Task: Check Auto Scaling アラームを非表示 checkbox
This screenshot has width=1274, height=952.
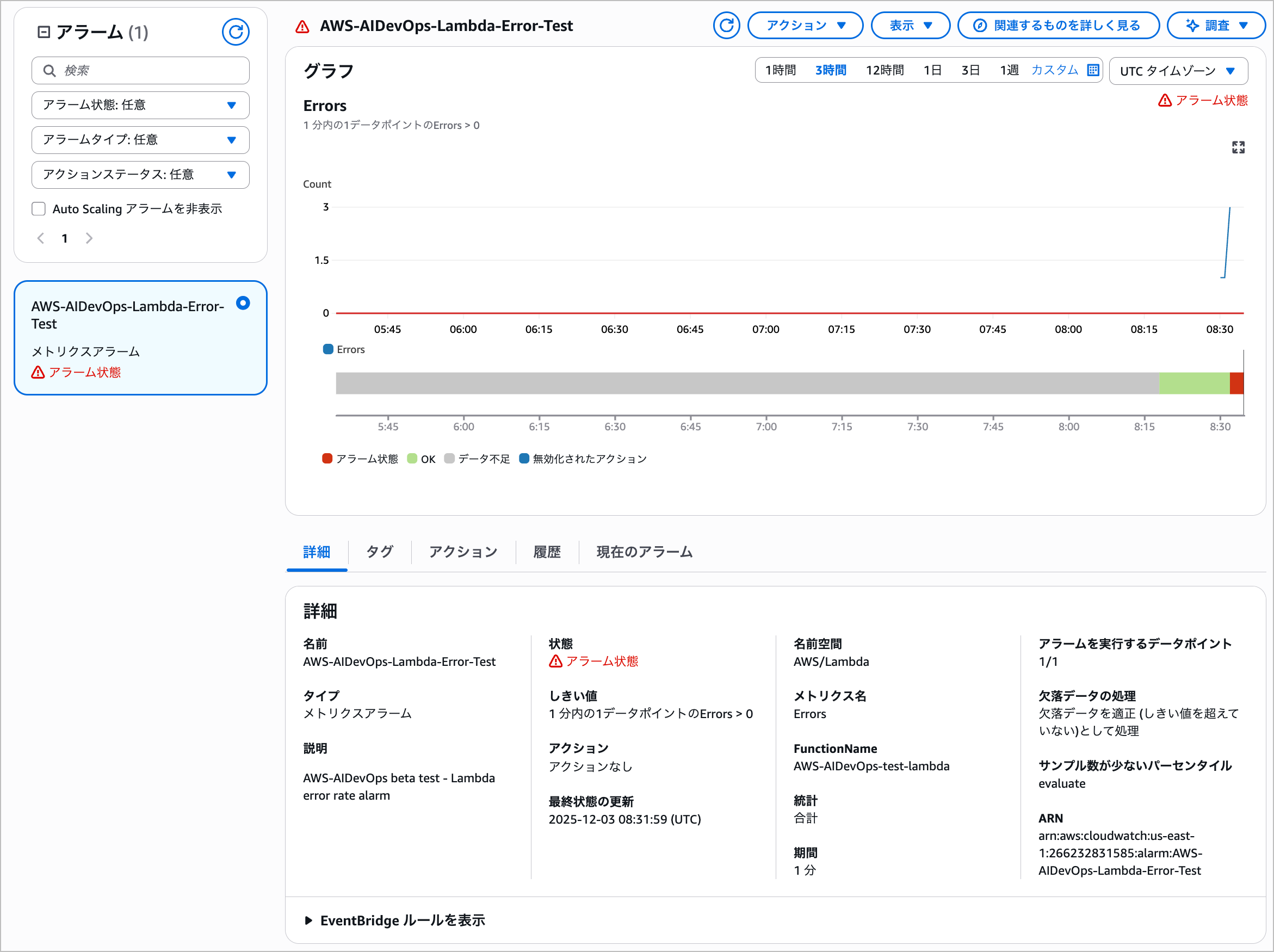Action: coord(39,208)
